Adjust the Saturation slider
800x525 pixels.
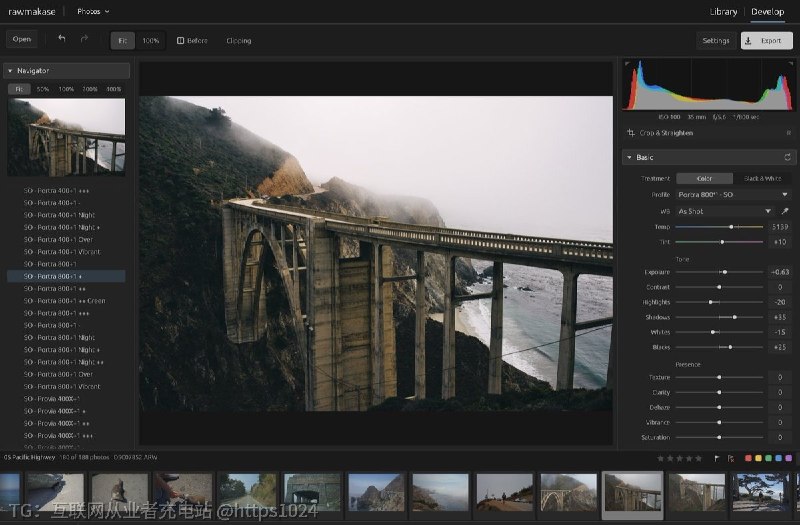tap(719, 437)
